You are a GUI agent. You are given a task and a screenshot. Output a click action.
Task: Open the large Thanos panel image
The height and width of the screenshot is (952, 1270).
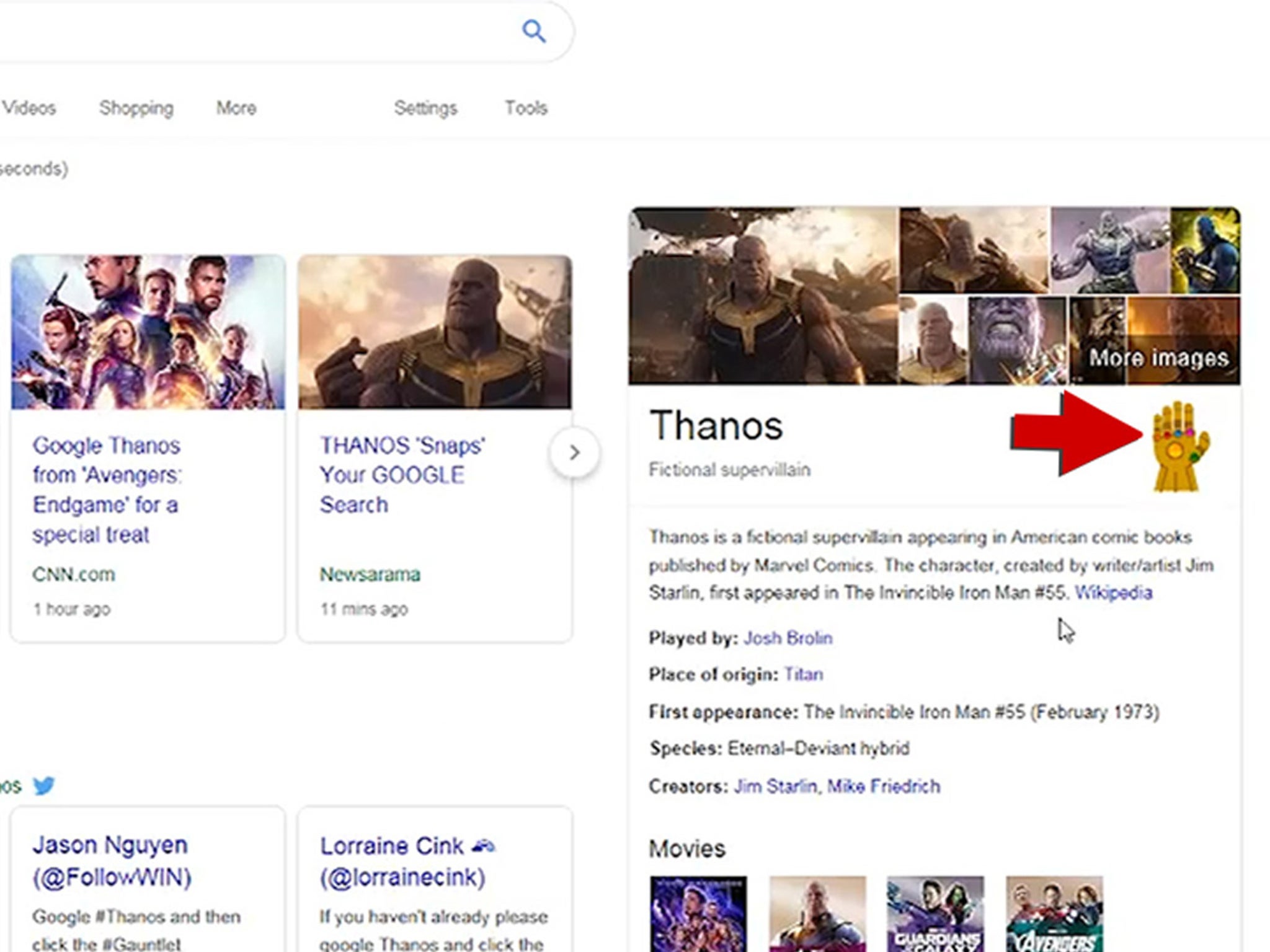(x=763, y=296)
